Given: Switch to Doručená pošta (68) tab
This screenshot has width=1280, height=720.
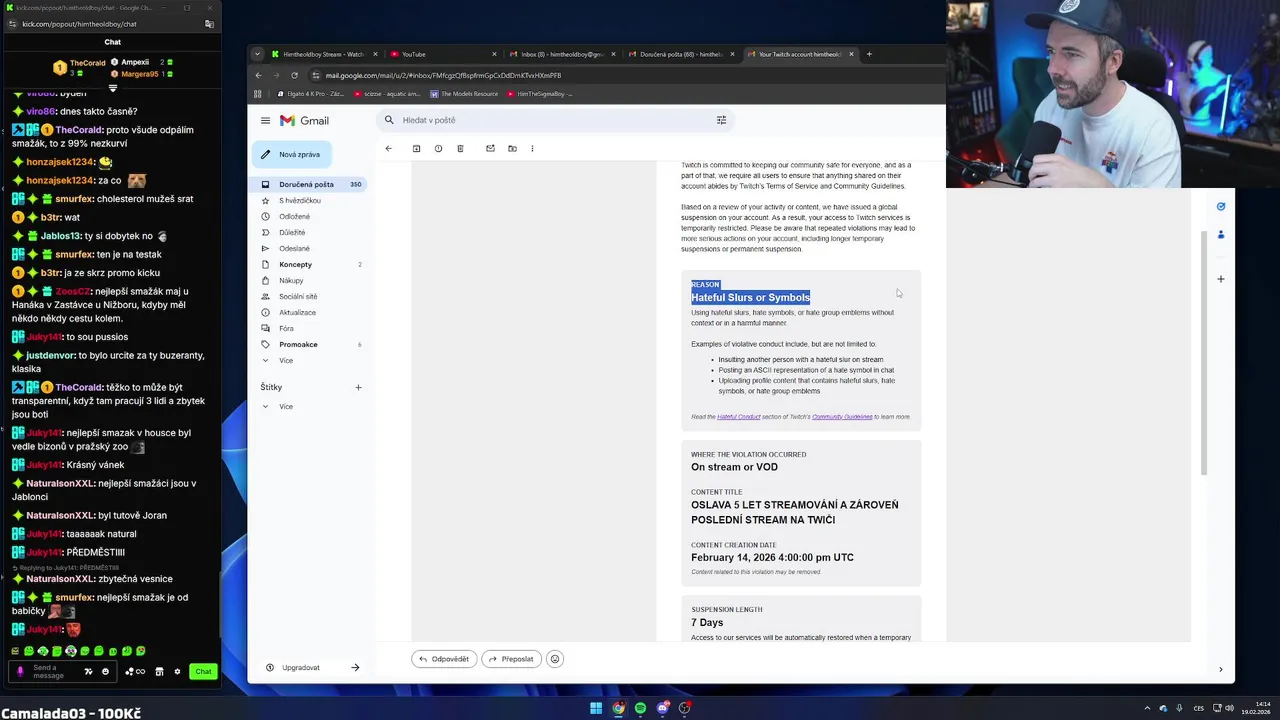Looking at the screenshot, I should [x=680, y=54].
